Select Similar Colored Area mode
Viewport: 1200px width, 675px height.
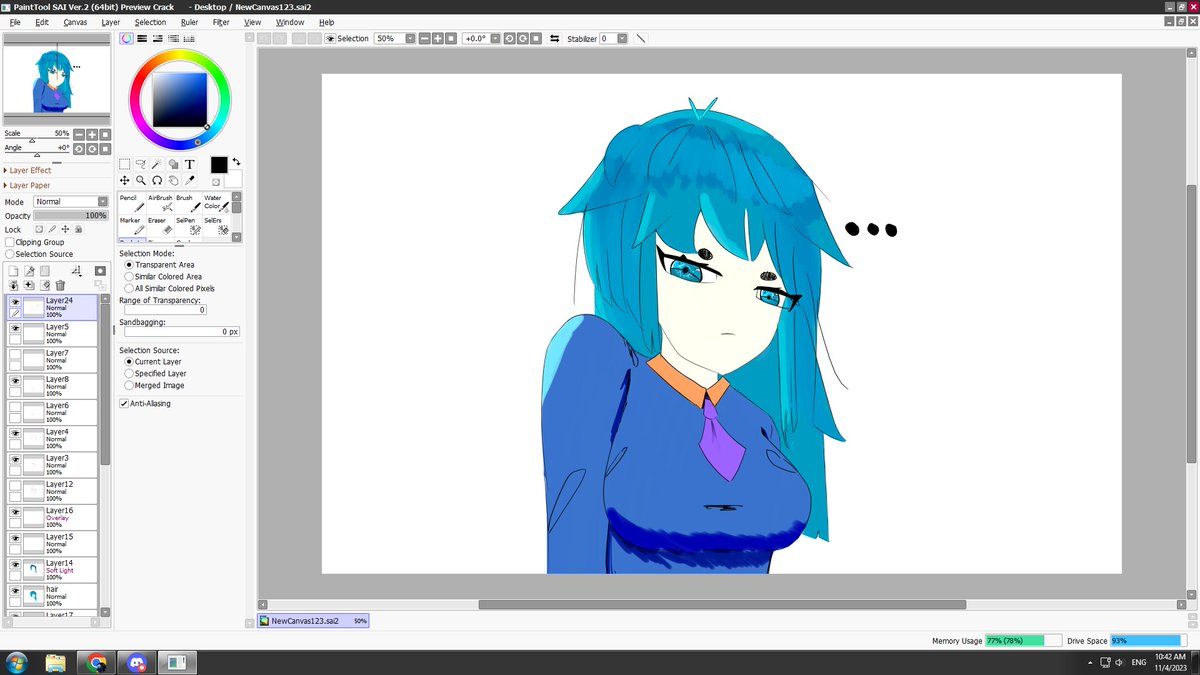pos(129,277)
